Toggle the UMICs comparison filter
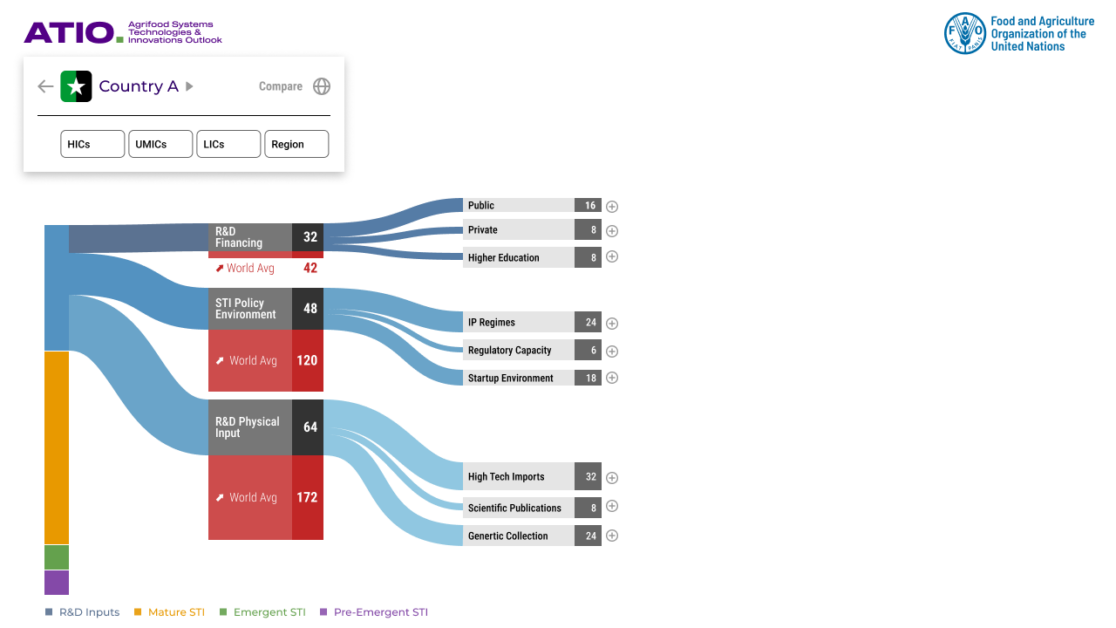The image size is (1116, 628). click(160, 144)
